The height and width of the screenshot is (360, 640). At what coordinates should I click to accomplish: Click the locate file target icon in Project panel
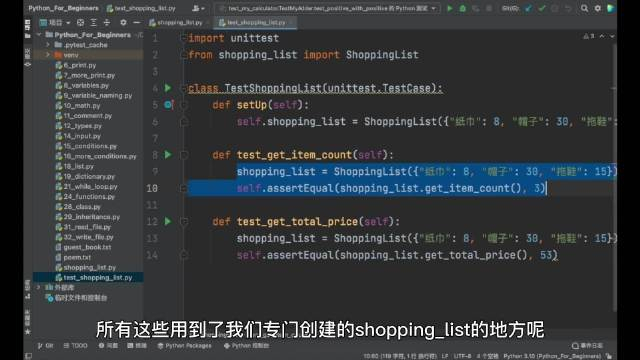[80, 22]
